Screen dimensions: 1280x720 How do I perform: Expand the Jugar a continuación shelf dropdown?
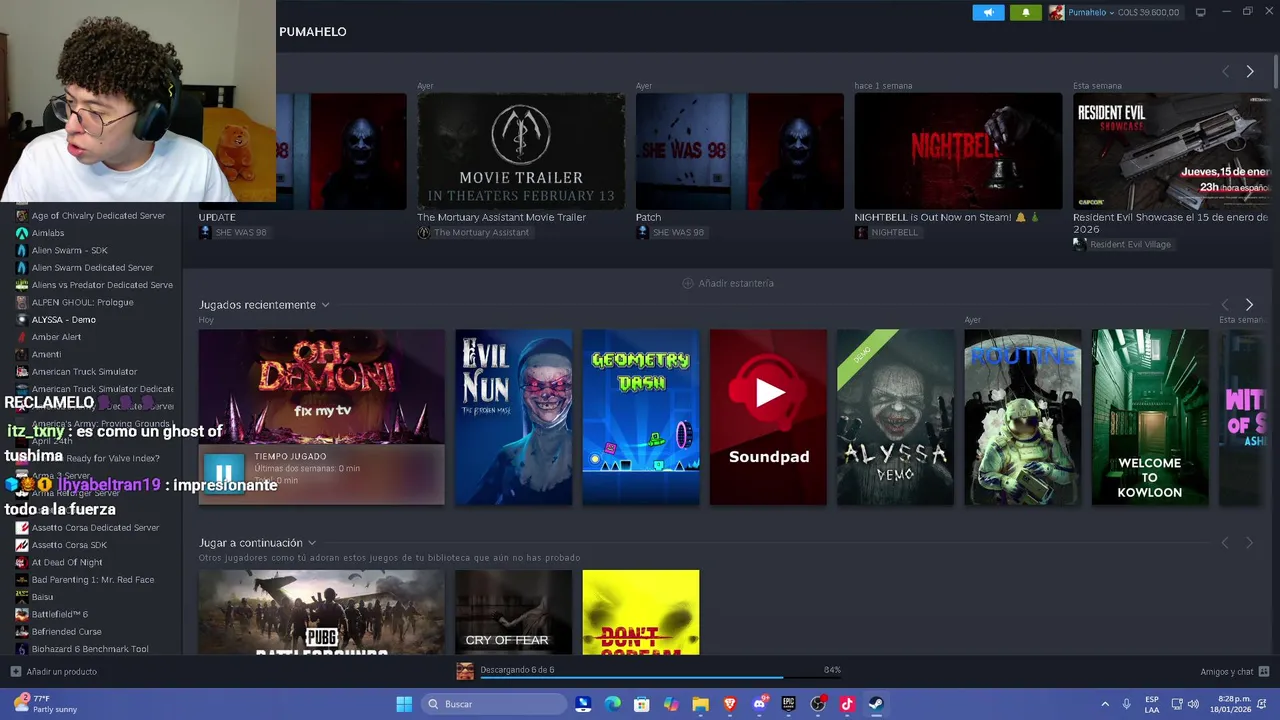[312, 543]
